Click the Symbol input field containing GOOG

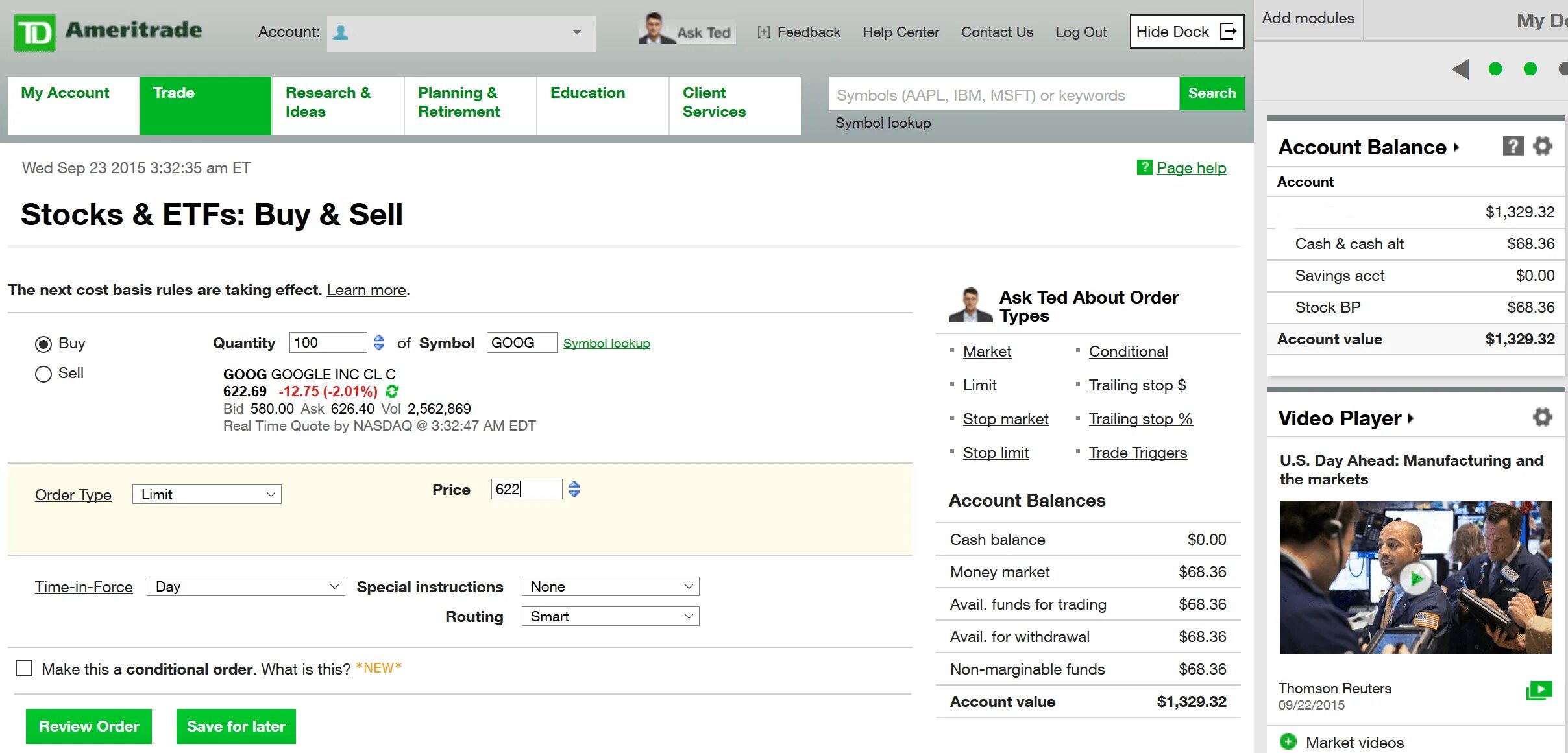(x=522, y=342)
